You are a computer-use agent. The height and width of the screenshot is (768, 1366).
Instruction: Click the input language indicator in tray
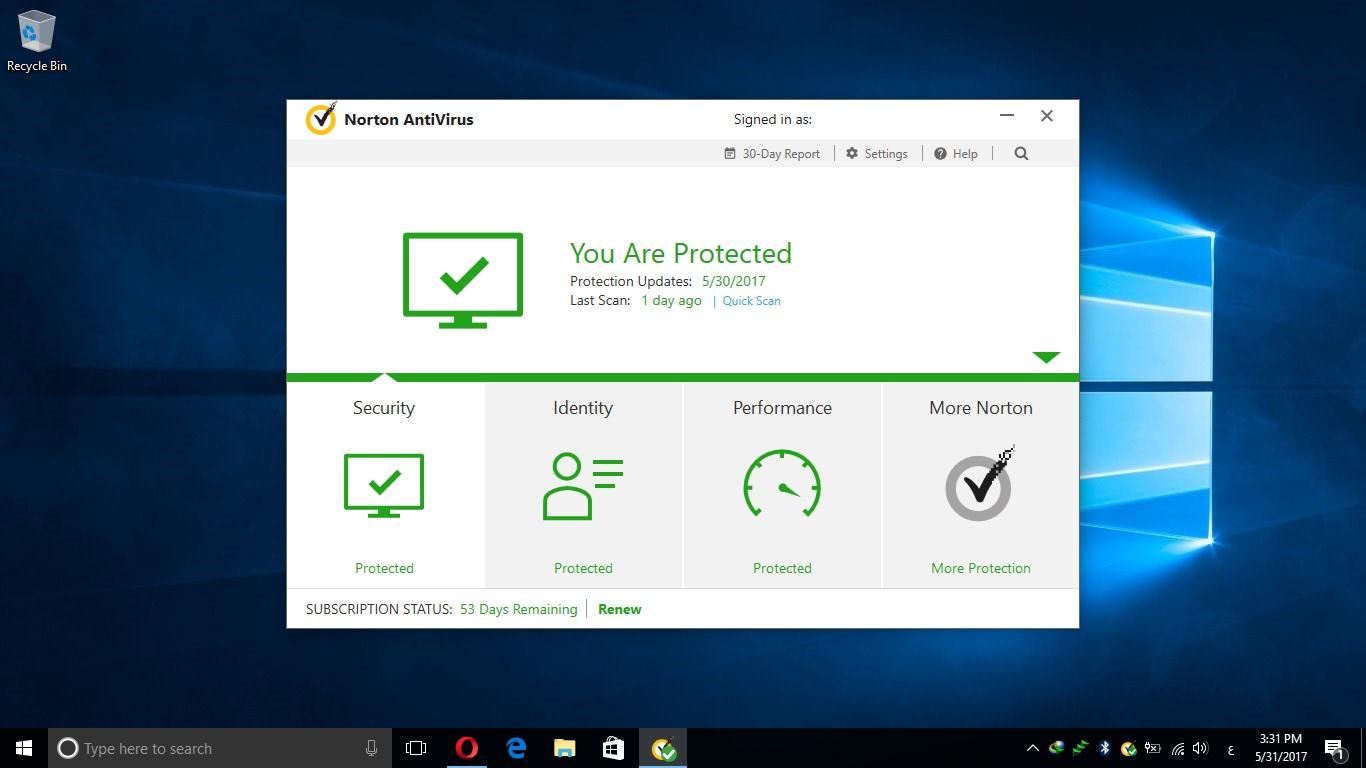pyautogui.click(x=1230, y=748)
